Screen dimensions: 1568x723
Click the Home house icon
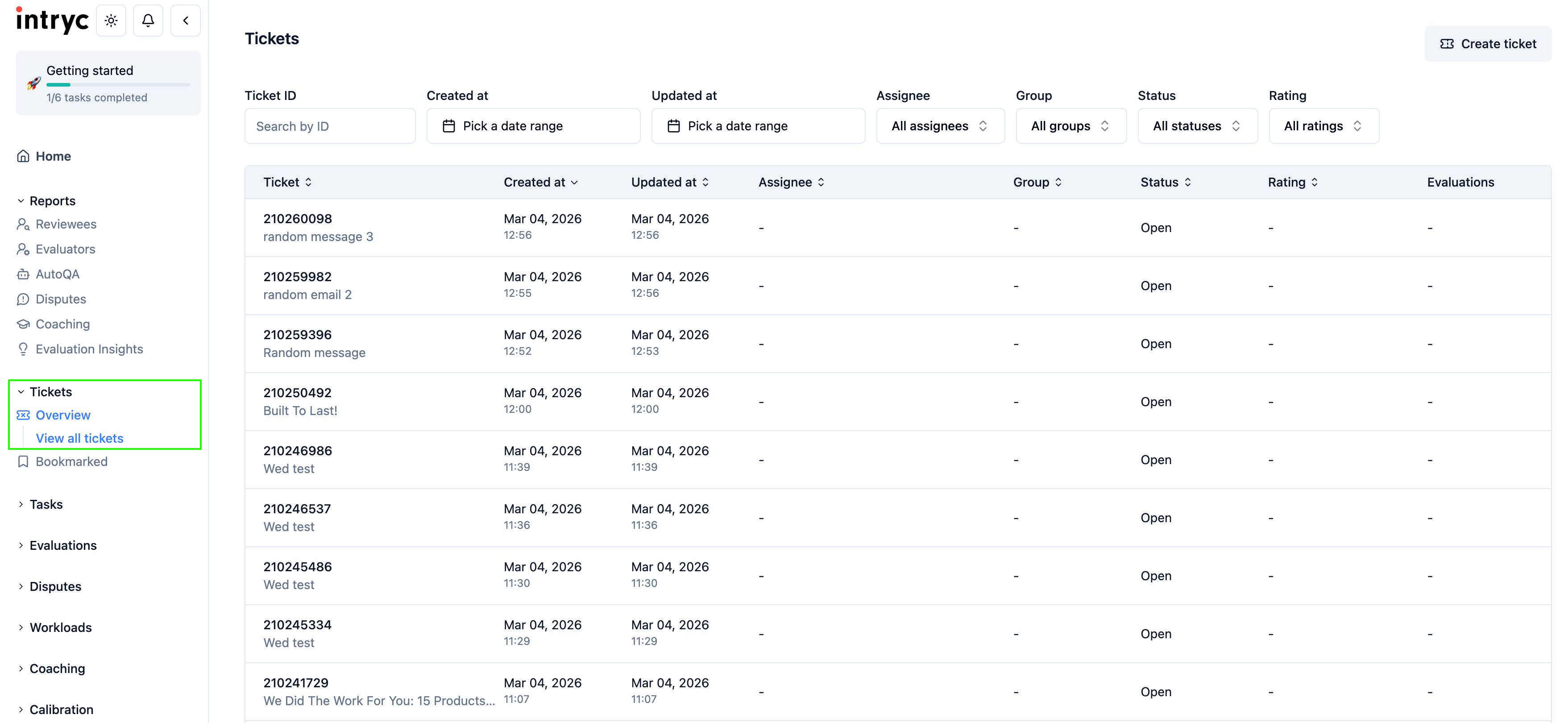[23, 156]
